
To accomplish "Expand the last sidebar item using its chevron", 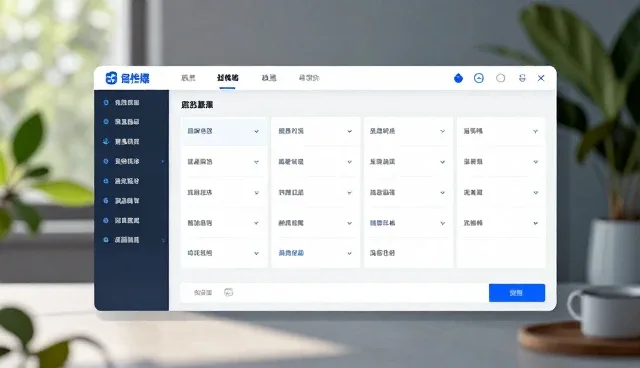I will click(163, 240).
